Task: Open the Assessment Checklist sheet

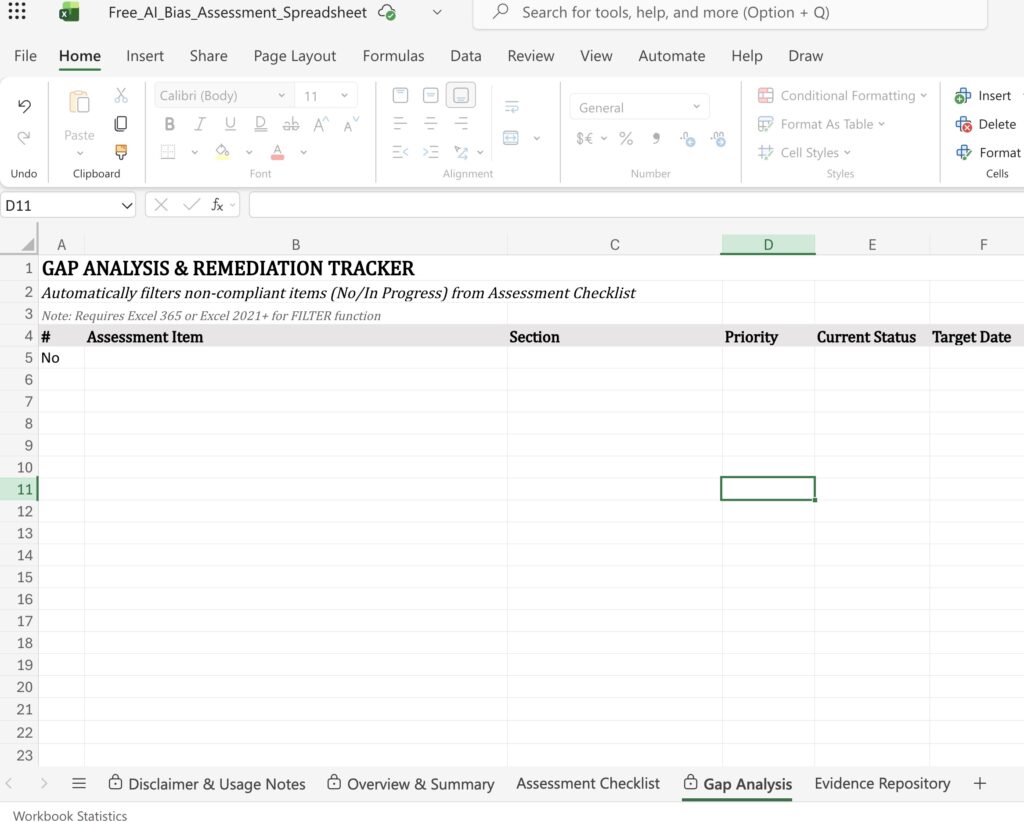Action: pos(587,783)
